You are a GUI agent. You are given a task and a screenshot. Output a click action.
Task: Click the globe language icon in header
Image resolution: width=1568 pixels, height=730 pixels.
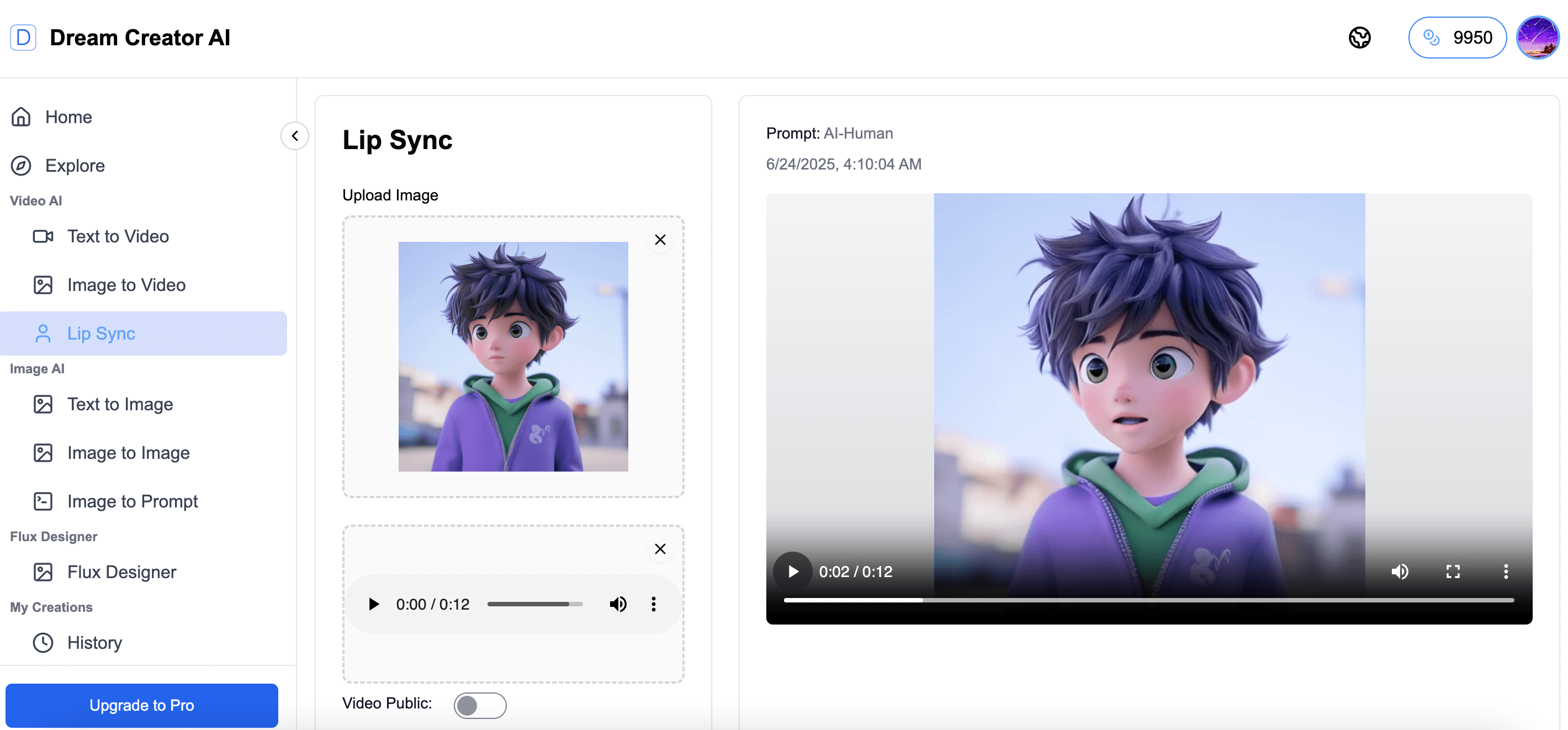point(1359,38)
